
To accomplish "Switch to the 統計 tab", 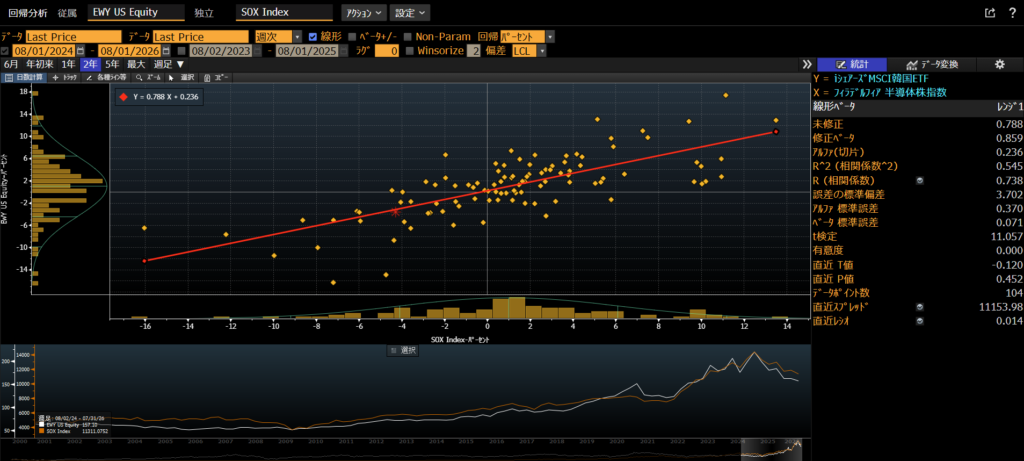I will pos(852,64).
